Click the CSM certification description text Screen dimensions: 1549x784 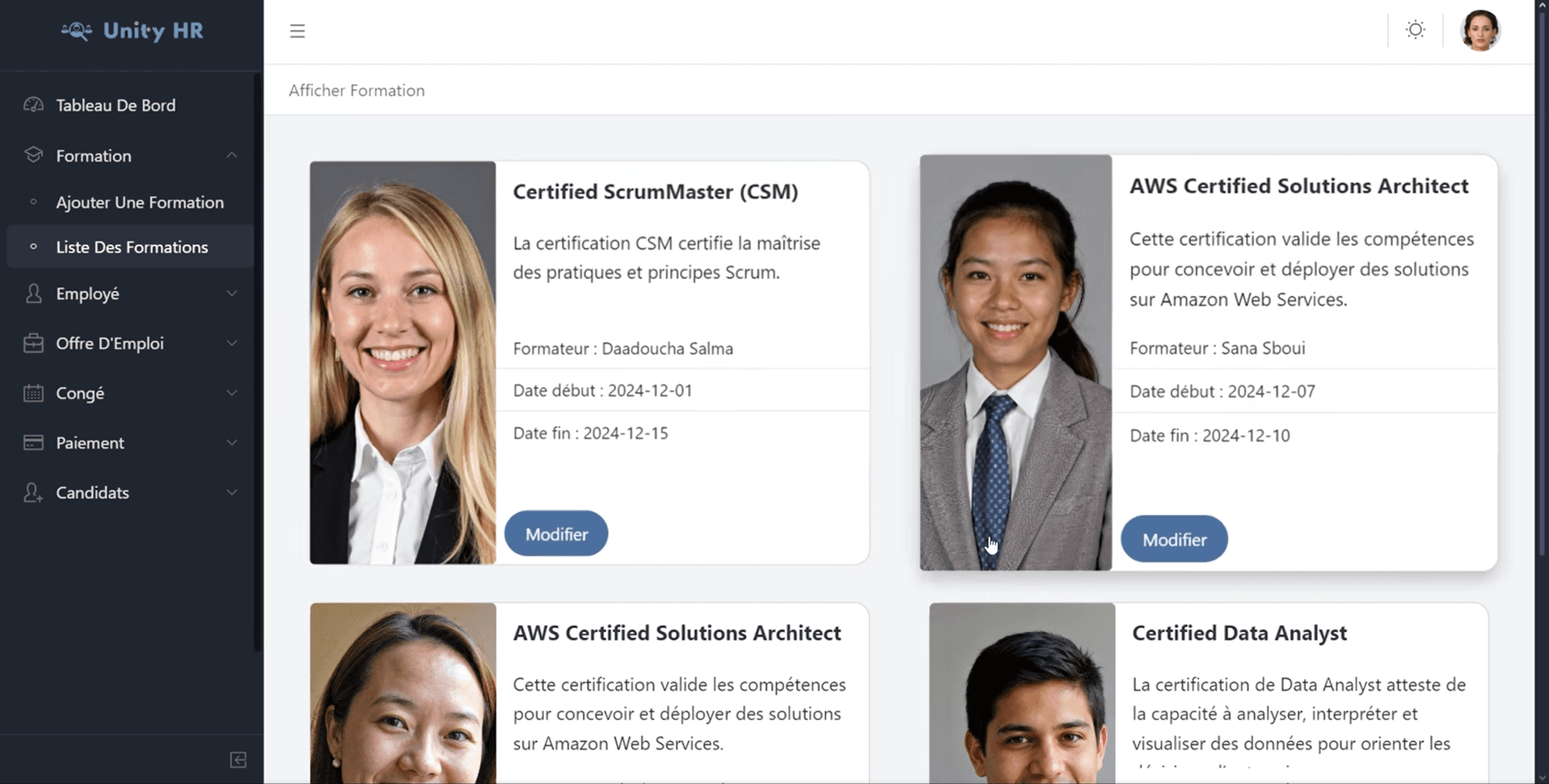coord(667,258)
